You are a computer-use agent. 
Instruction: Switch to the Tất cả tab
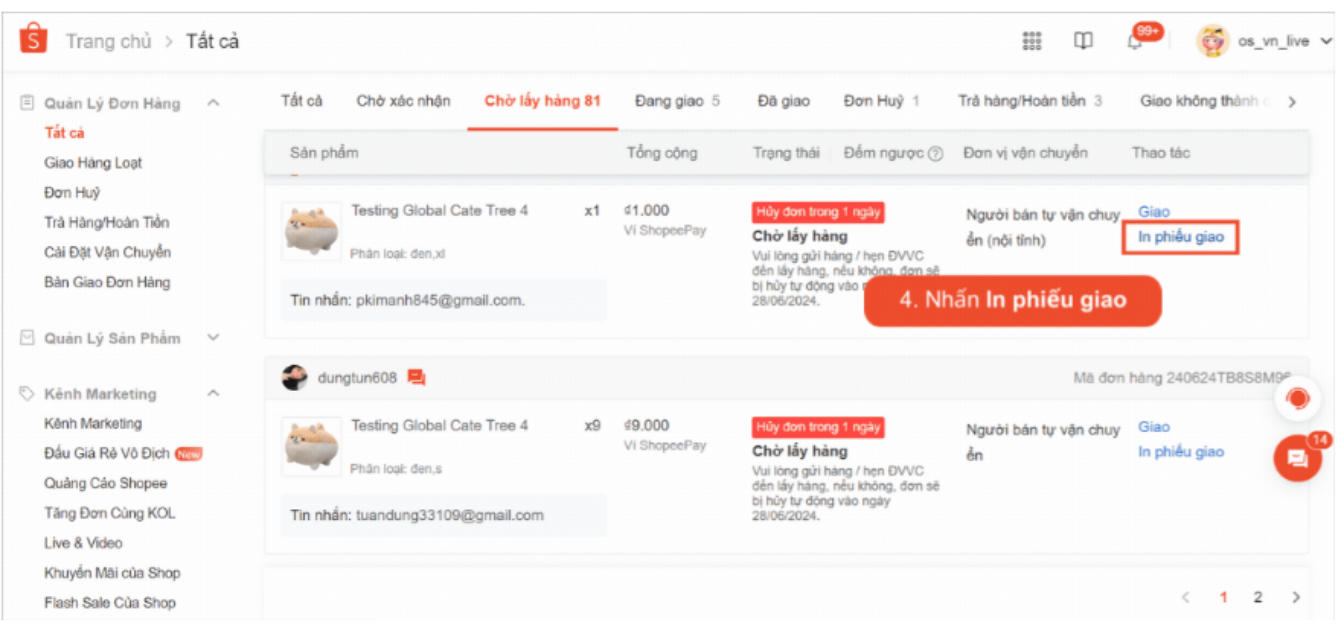pyautogui.click(x=302, y=101)
